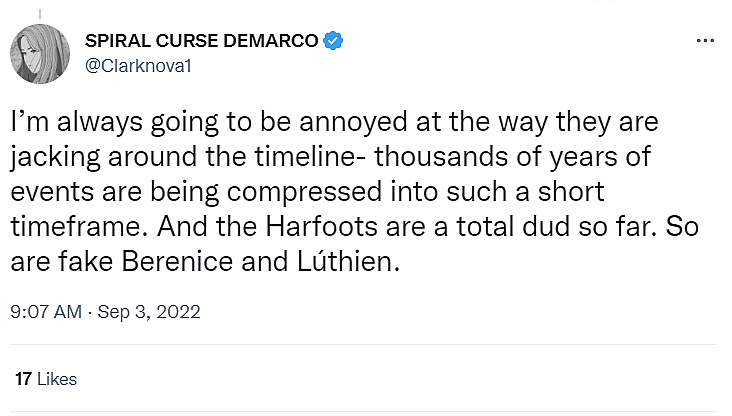Open the SPIRAL CURSE DEMARCO profile avatar

(41, 53)
